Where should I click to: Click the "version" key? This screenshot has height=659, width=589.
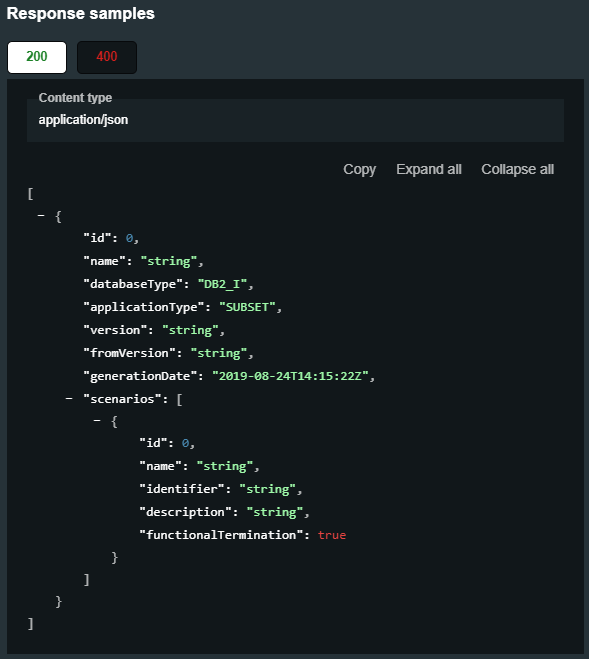[x=115, y=330]
